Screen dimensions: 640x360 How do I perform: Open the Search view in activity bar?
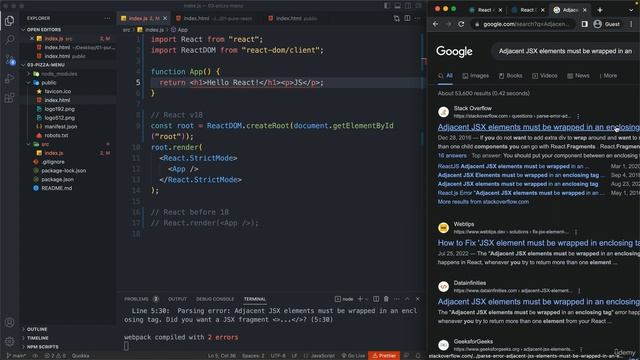tap(9, 40)
